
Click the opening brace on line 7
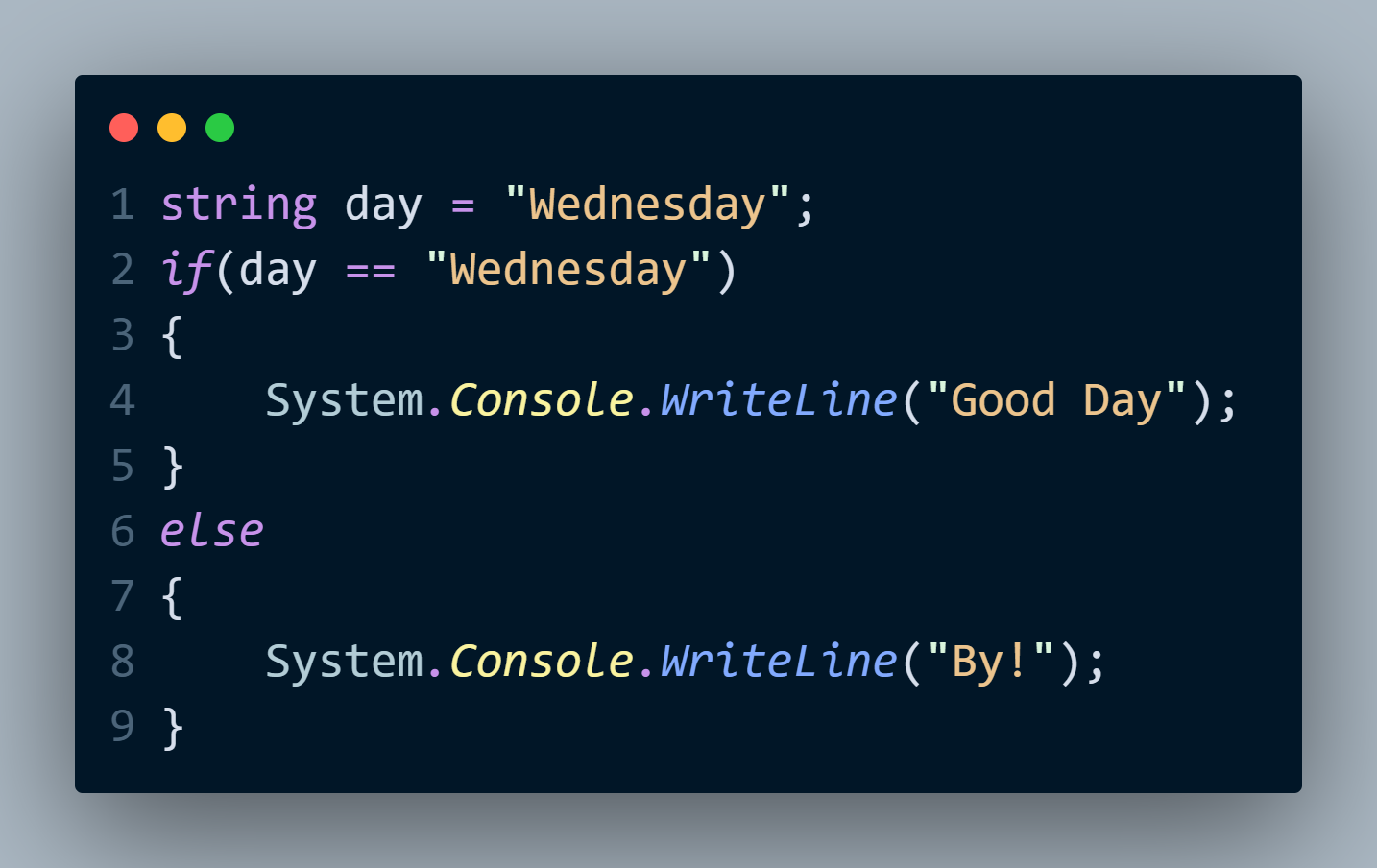(x=173, y=597)
